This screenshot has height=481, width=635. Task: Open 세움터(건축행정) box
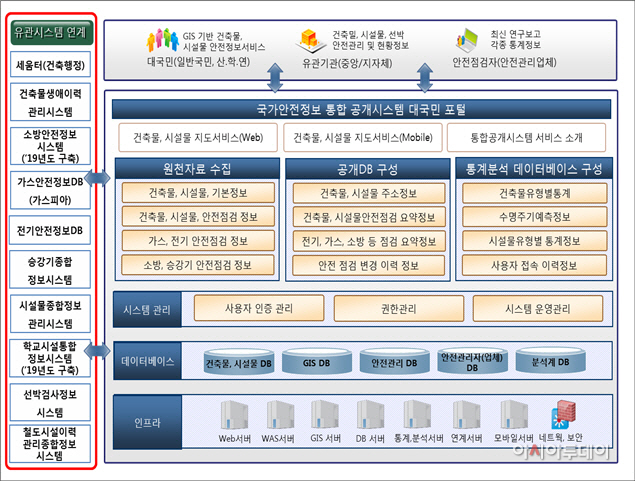(x=50, y=64)
